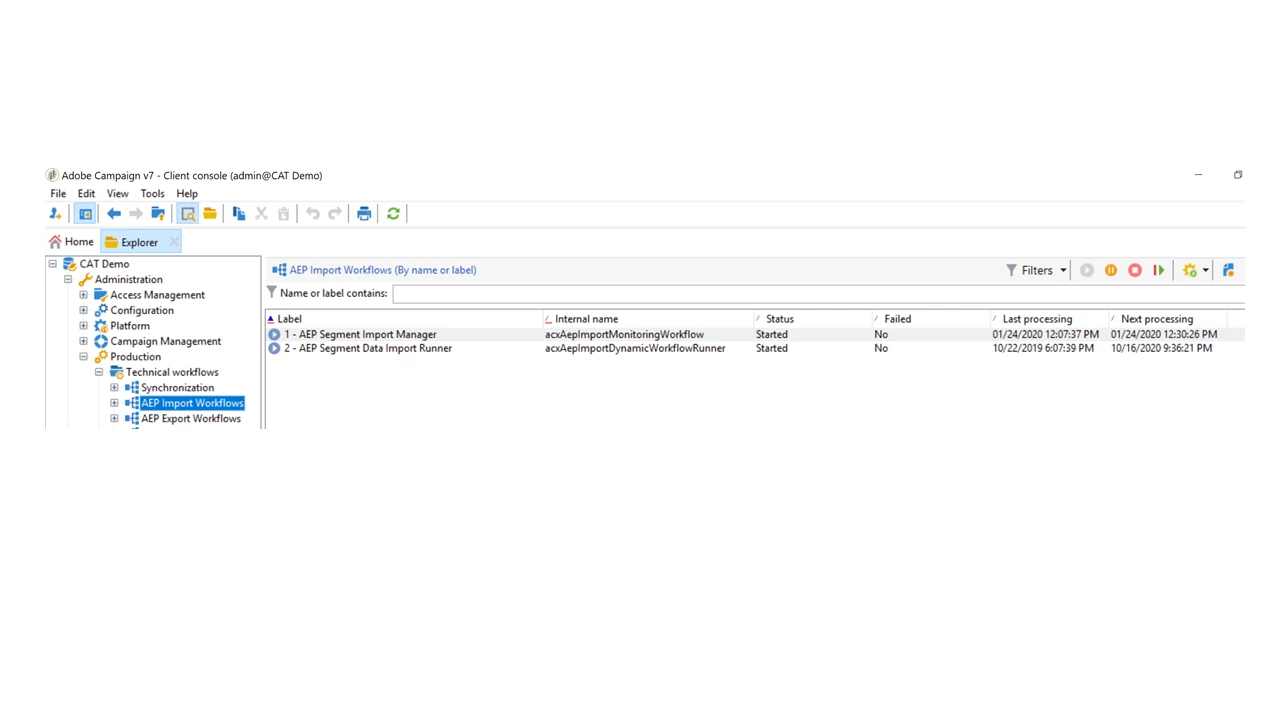Expand the Configuration node
Viewport: 1280px width, 720px height.
click(x=84, y=311)
